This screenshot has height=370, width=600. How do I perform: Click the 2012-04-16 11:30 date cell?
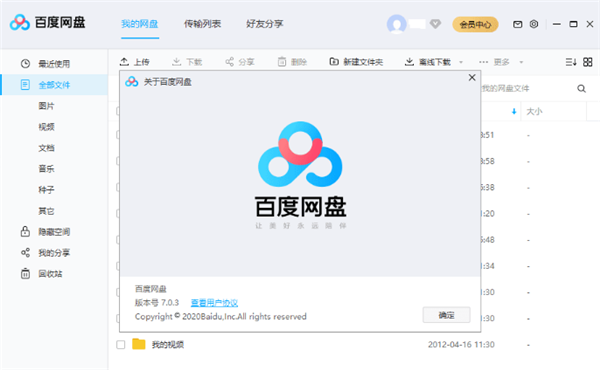[x=461, y=344]
